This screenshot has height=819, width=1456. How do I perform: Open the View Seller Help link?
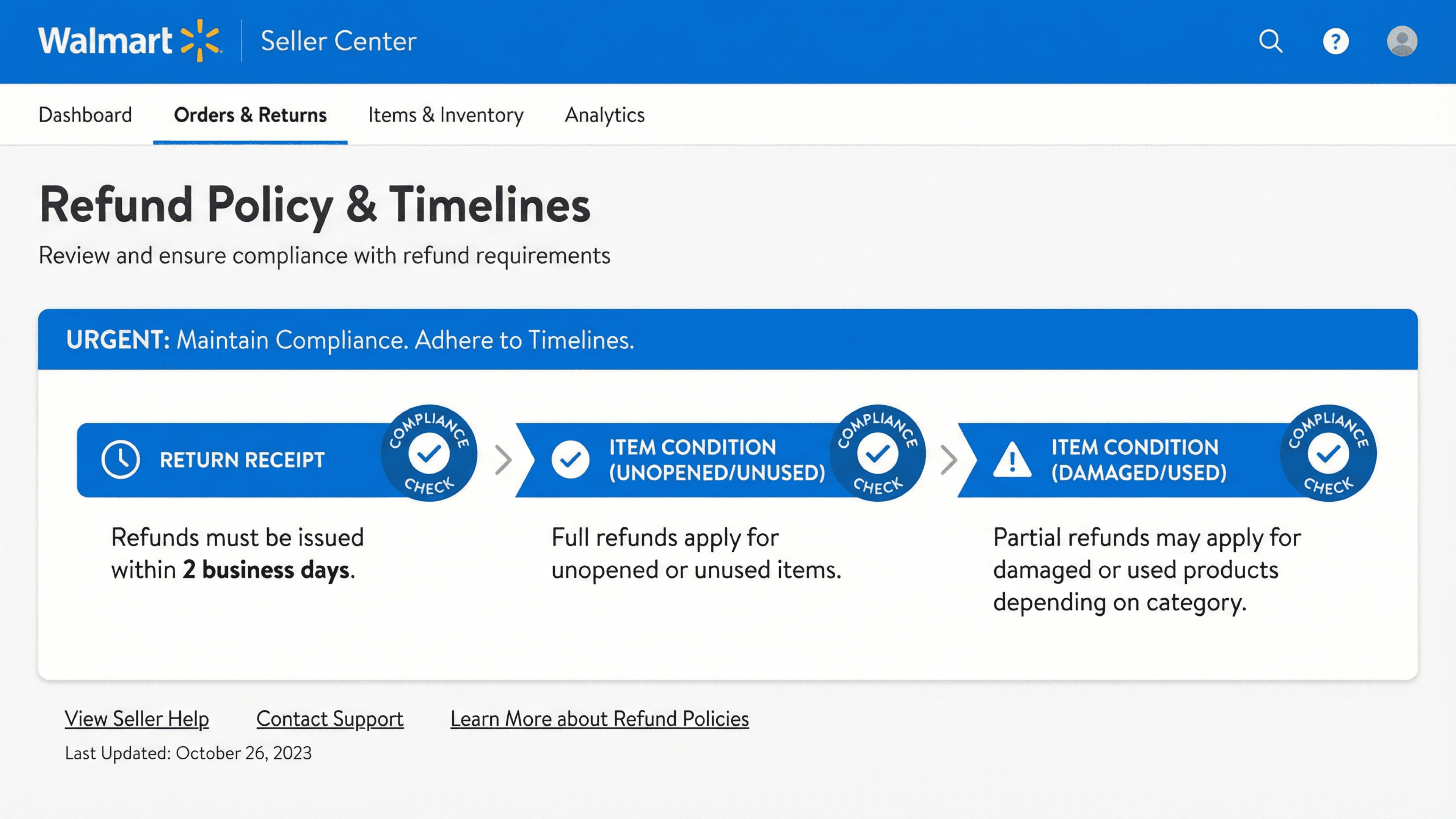pyautogui.click(x=137, y=719)
